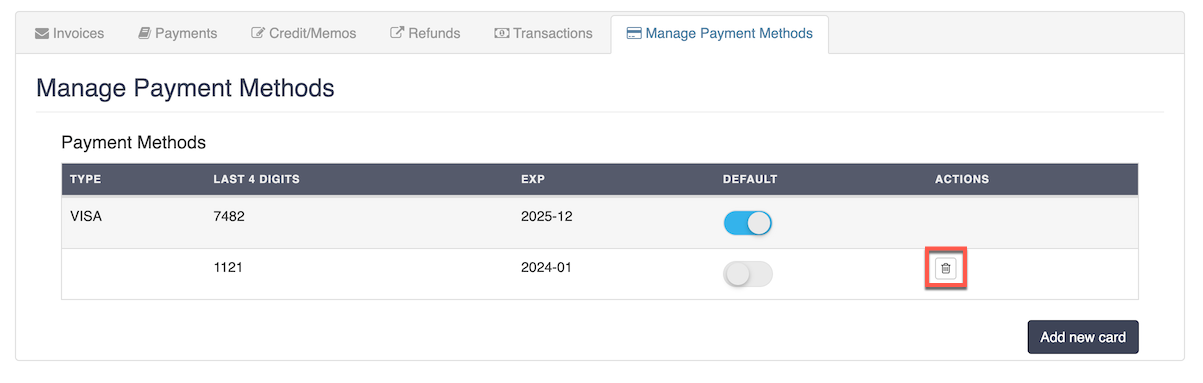Screen dimensions: 1203x383
Task: Click the credit card icon on active tab
Action: [634, 33]
